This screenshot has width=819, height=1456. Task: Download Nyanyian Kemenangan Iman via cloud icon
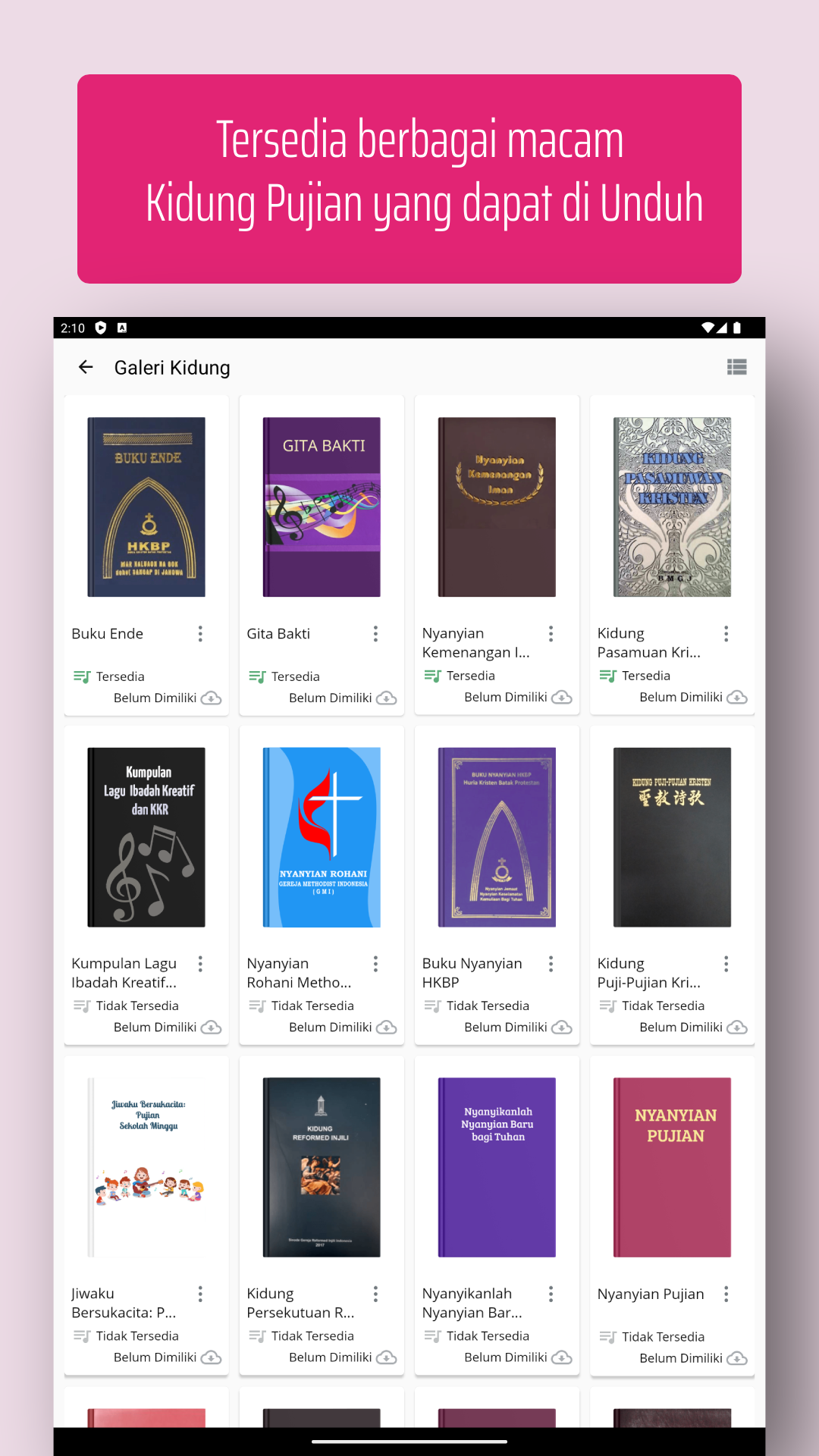click(561, 697)
